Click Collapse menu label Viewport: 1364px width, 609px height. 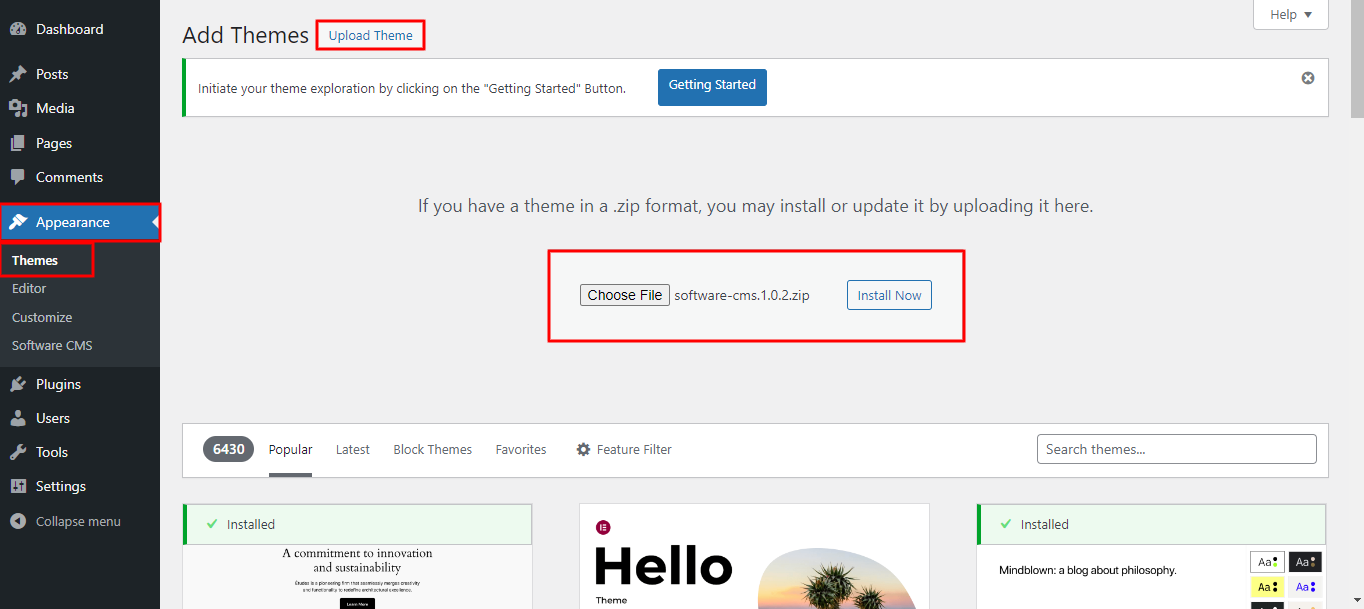click(x=78, y=521)
